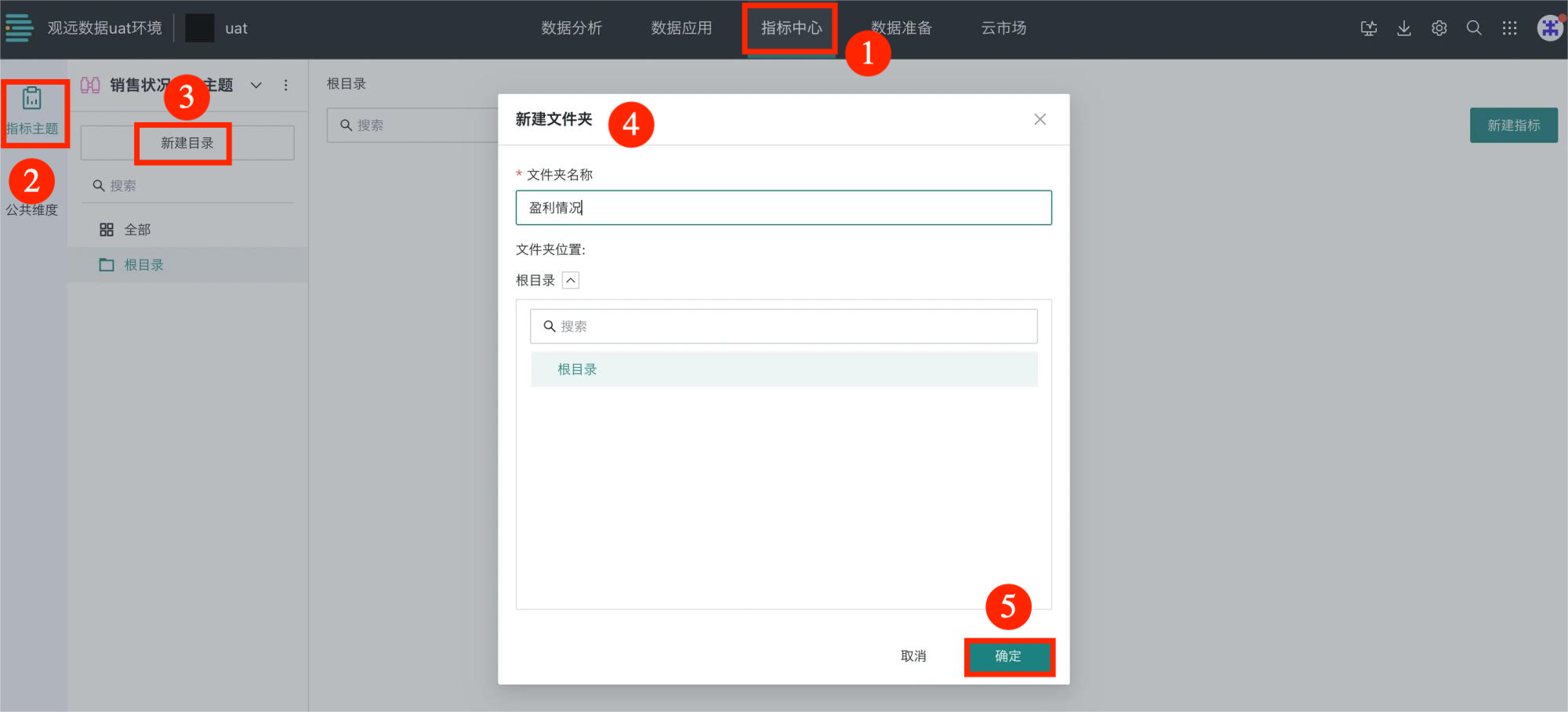The width and height of the screenshot is (1568, 712).
Task: Click the 确定 button
Action: point(1008,656)
